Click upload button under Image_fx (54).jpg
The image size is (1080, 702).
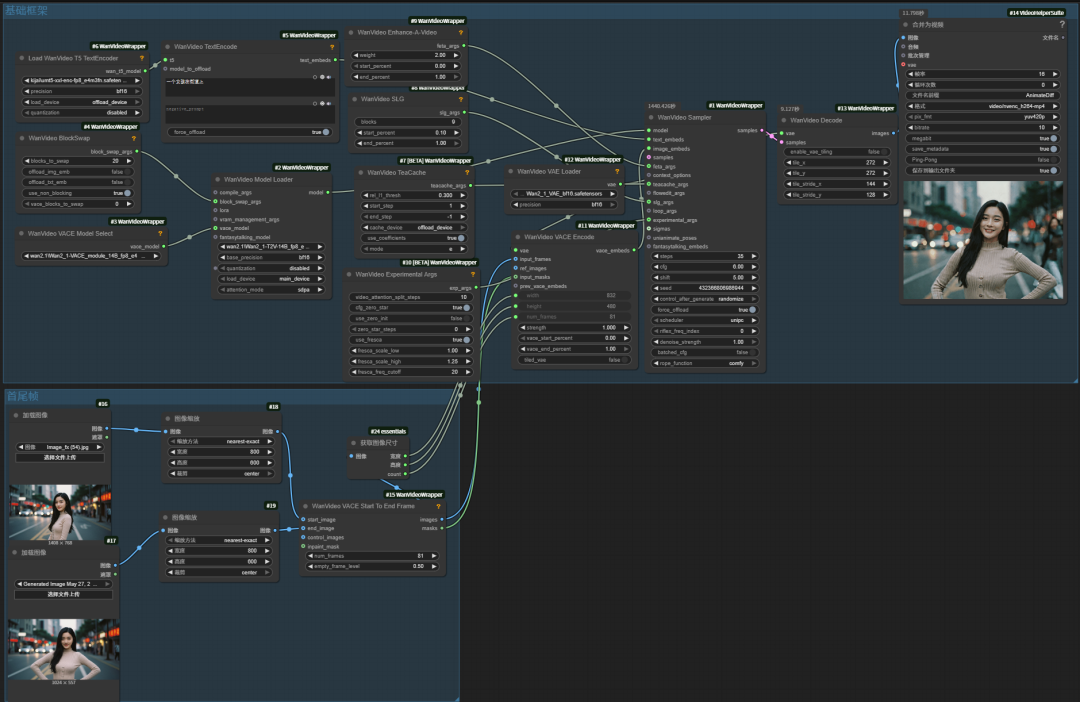point(59,457)
